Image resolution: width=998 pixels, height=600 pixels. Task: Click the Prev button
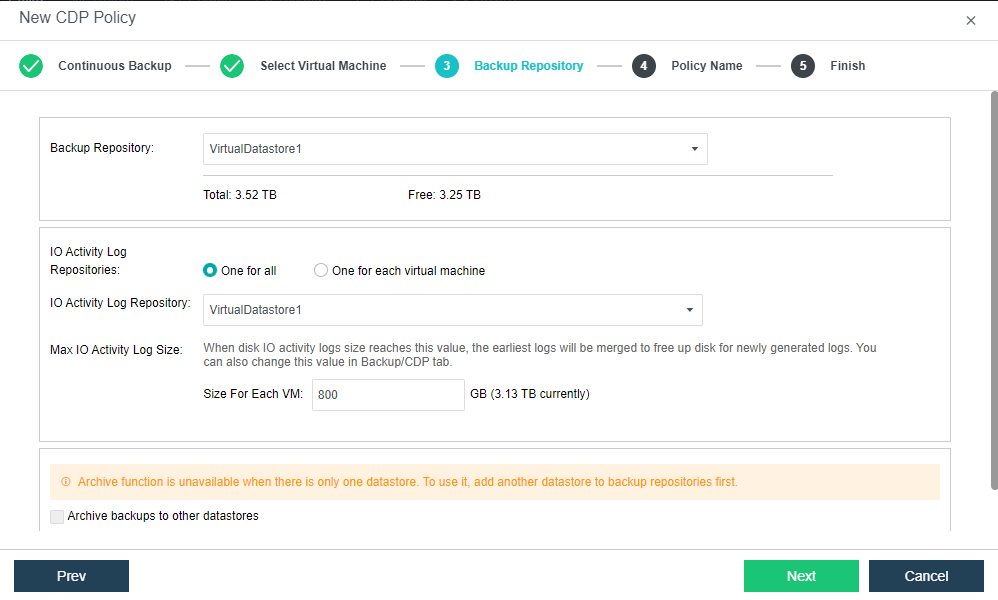(x=71, y=576)
